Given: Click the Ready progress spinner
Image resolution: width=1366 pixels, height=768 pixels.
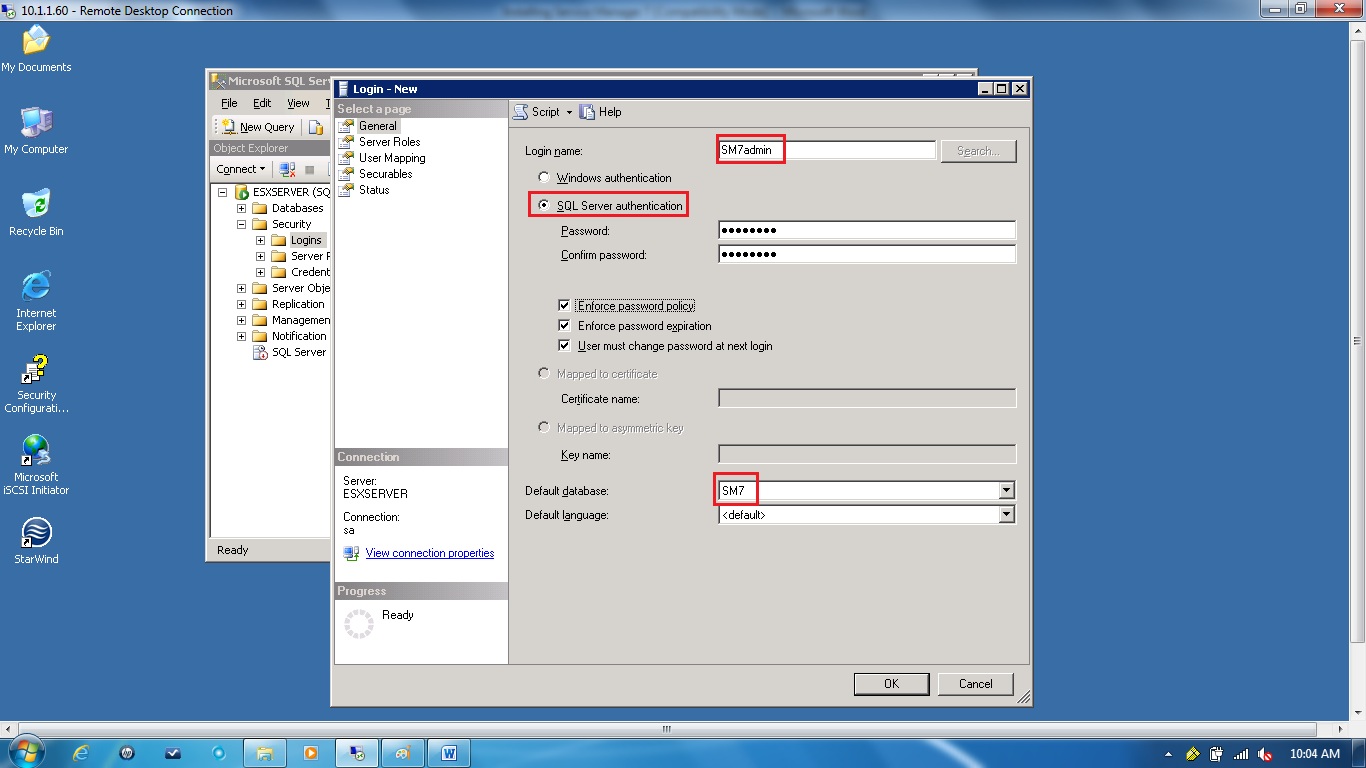Looking at the screenshot, I should (x=357, y=622).
